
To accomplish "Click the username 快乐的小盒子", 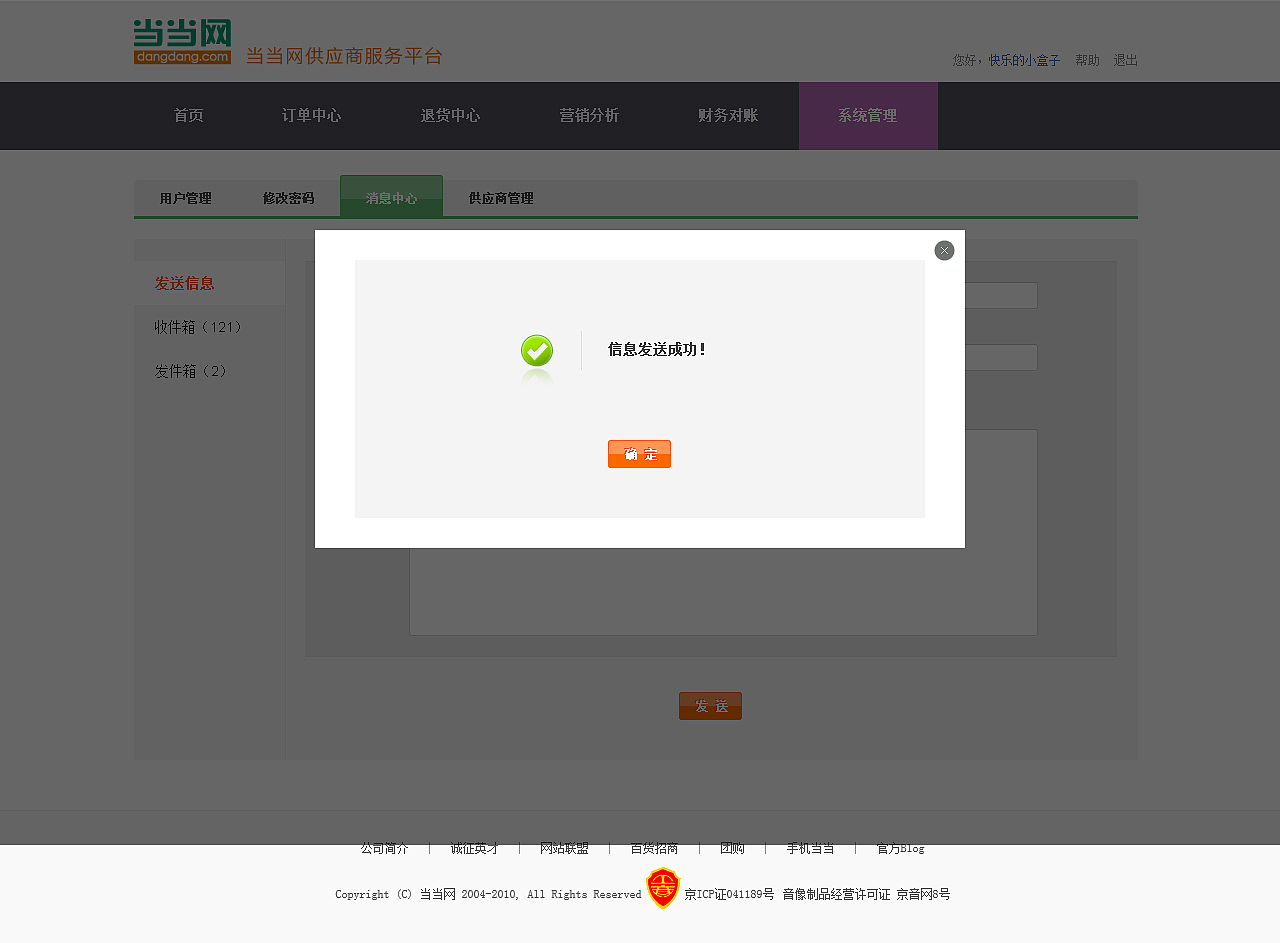I will 1023,60.
